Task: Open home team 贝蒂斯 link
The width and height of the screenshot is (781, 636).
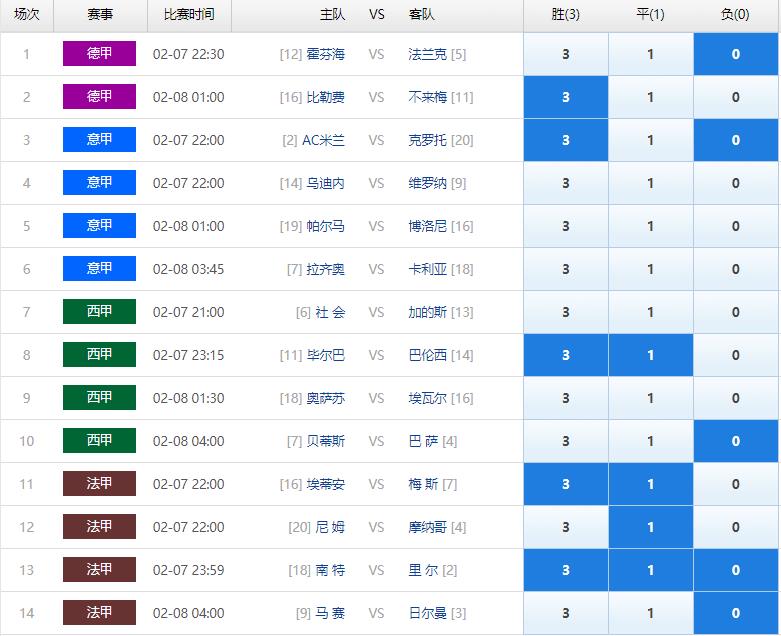Action: [325, 441]
